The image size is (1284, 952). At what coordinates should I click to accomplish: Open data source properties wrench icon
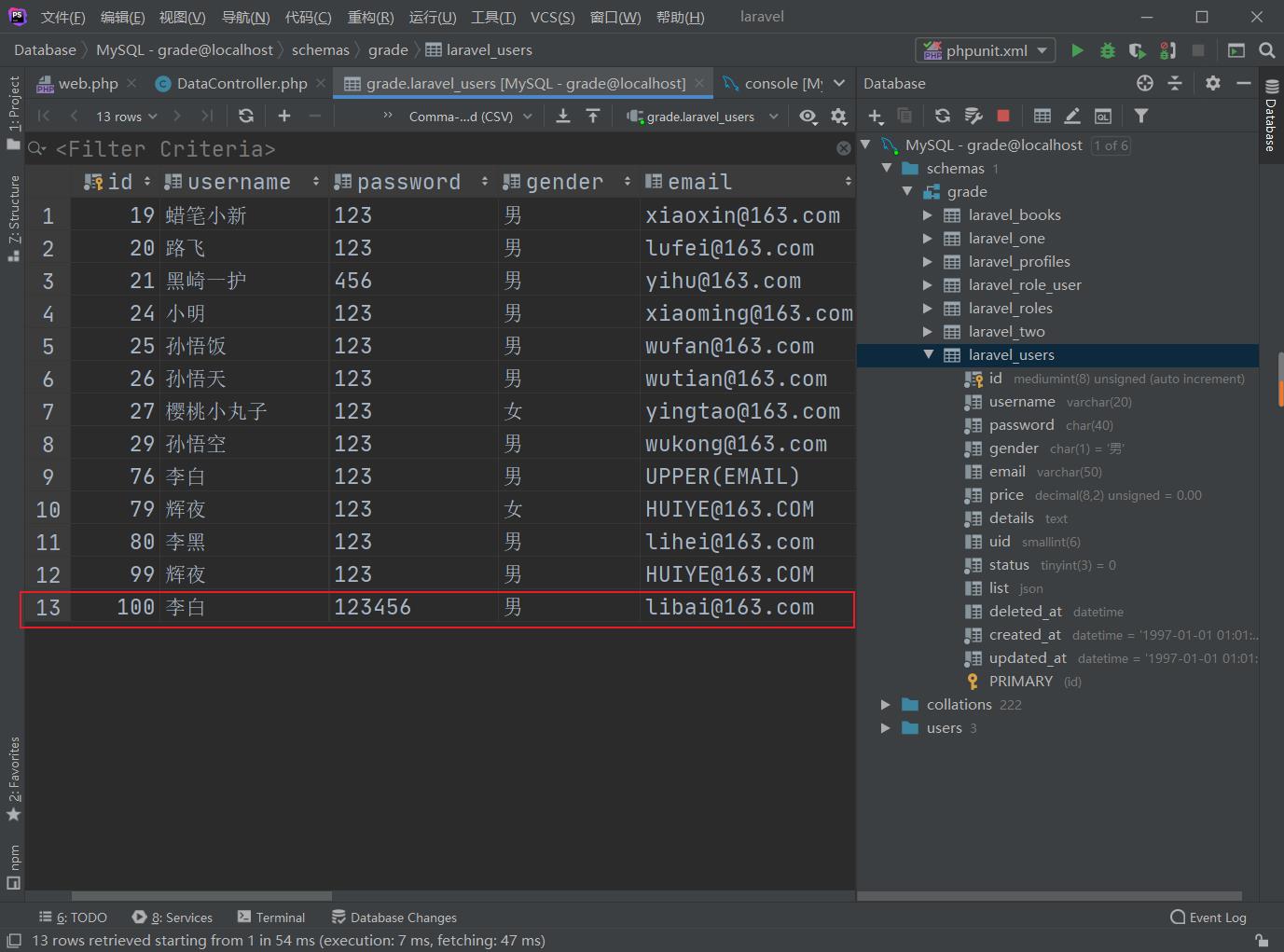[x=973, y=116]
